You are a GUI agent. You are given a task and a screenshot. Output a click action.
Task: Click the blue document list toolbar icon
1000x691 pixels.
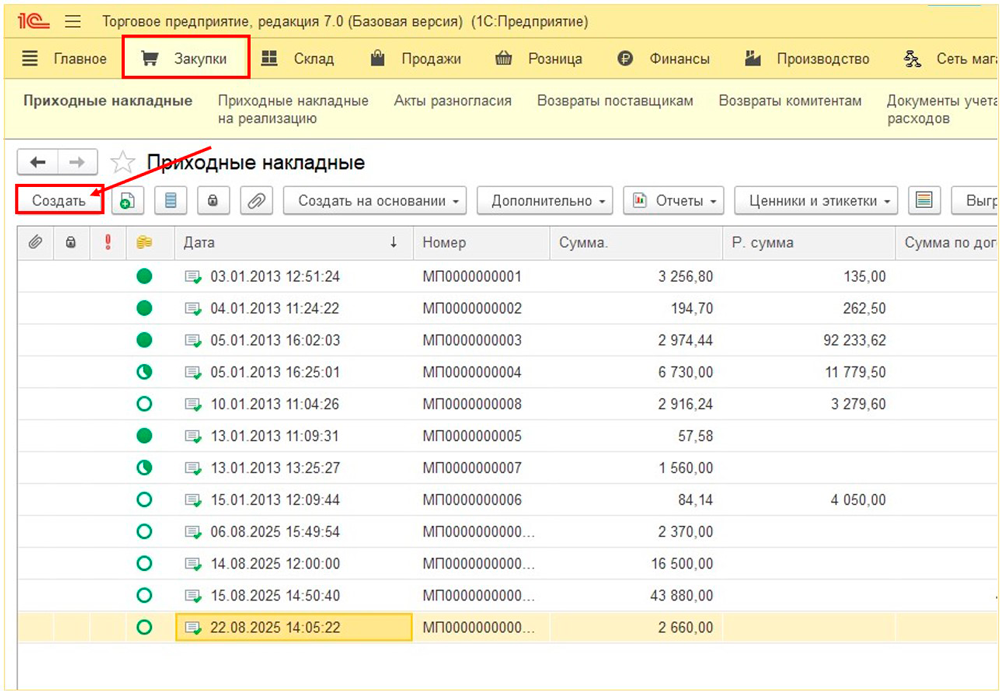(x=170, y=200)
